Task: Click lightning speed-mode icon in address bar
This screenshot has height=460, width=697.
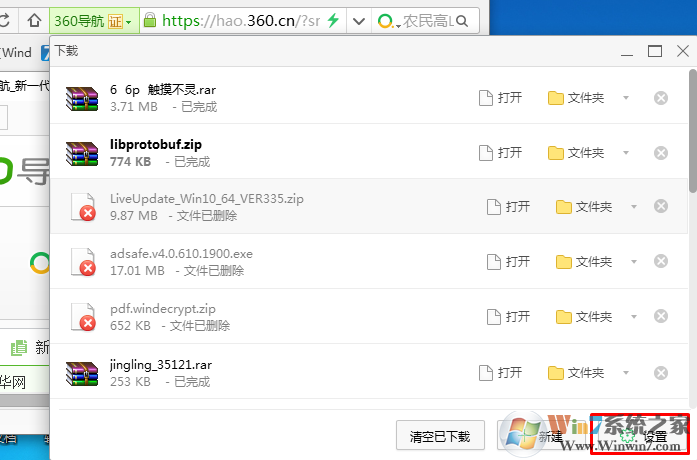Action: pos(333,20)
